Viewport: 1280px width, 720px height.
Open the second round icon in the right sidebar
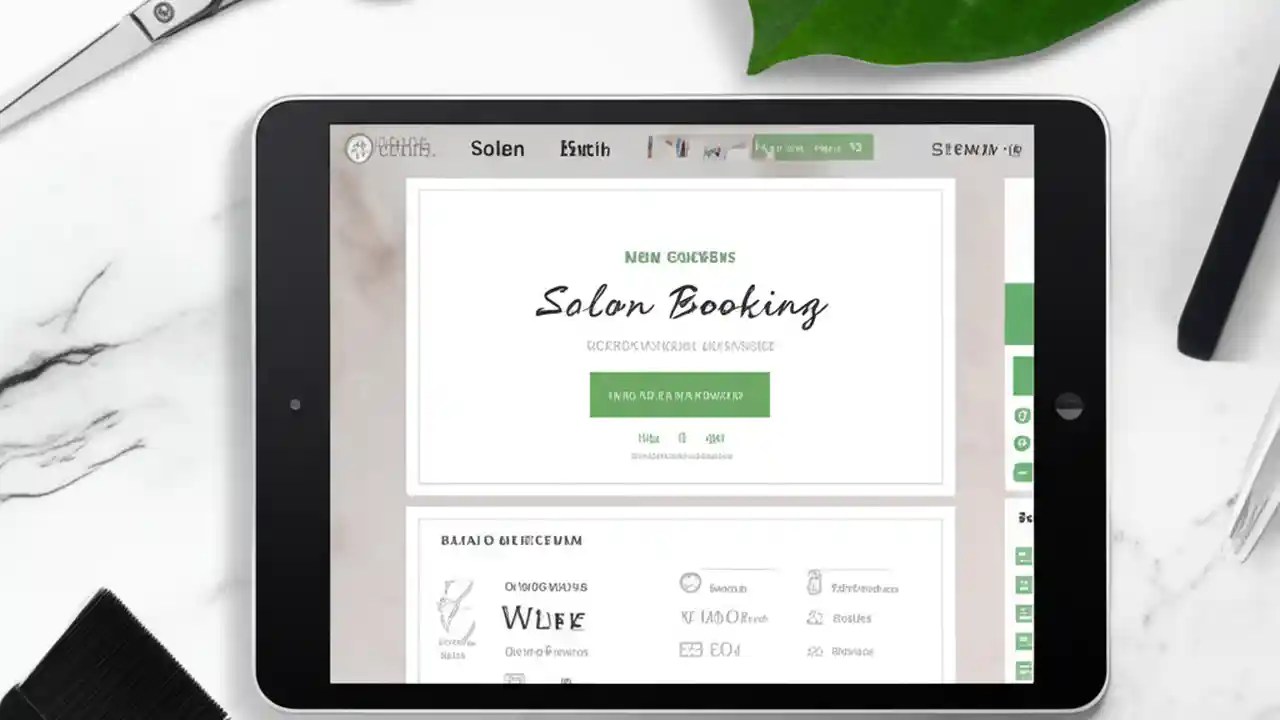click(1021, 443)
